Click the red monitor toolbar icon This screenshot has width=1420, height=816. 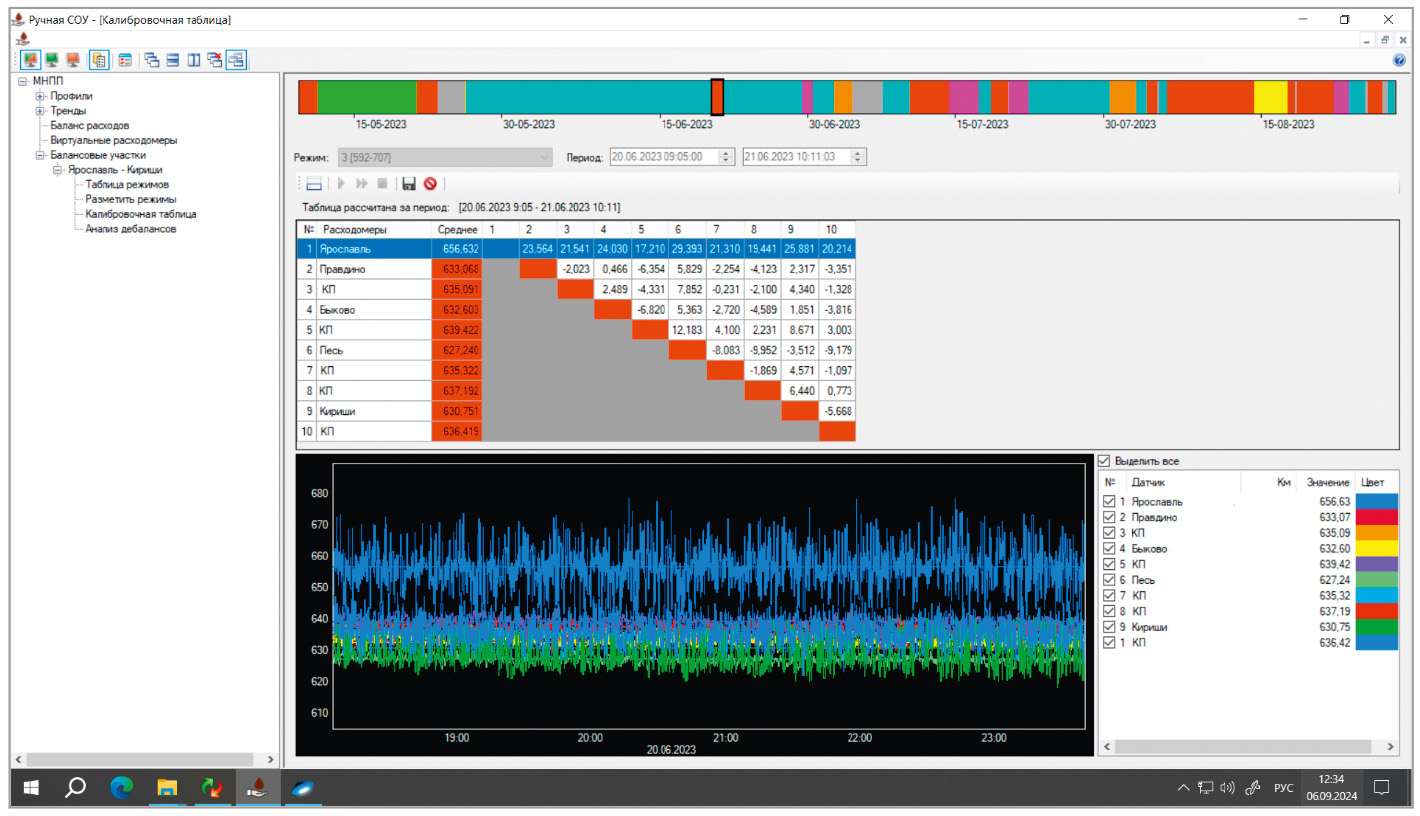point(73,60)
